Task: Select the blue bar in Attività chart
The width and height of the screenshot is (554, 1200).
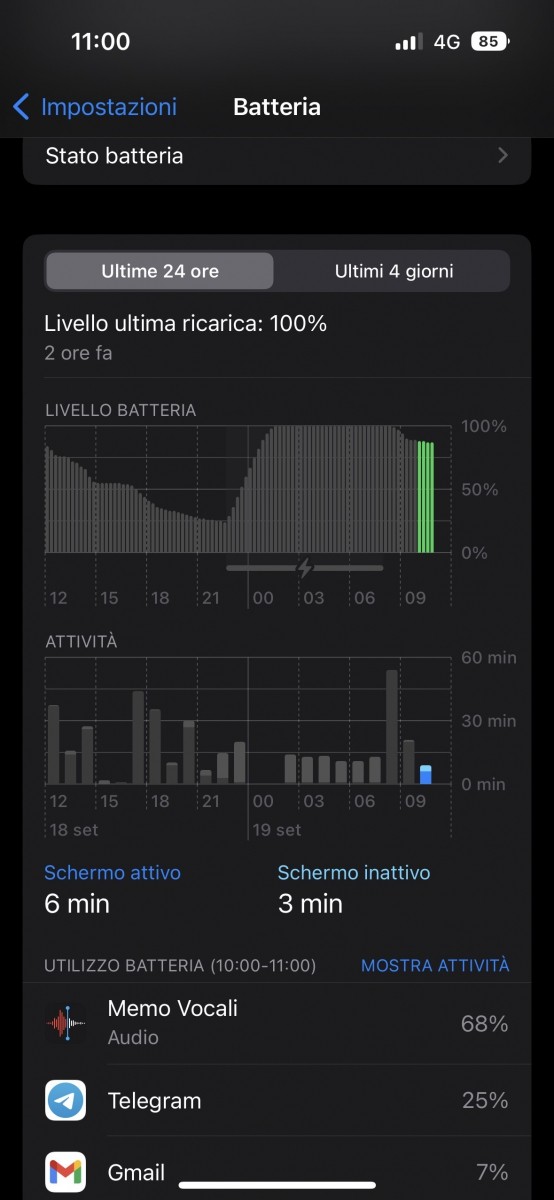Action: [x=426, y=774]
